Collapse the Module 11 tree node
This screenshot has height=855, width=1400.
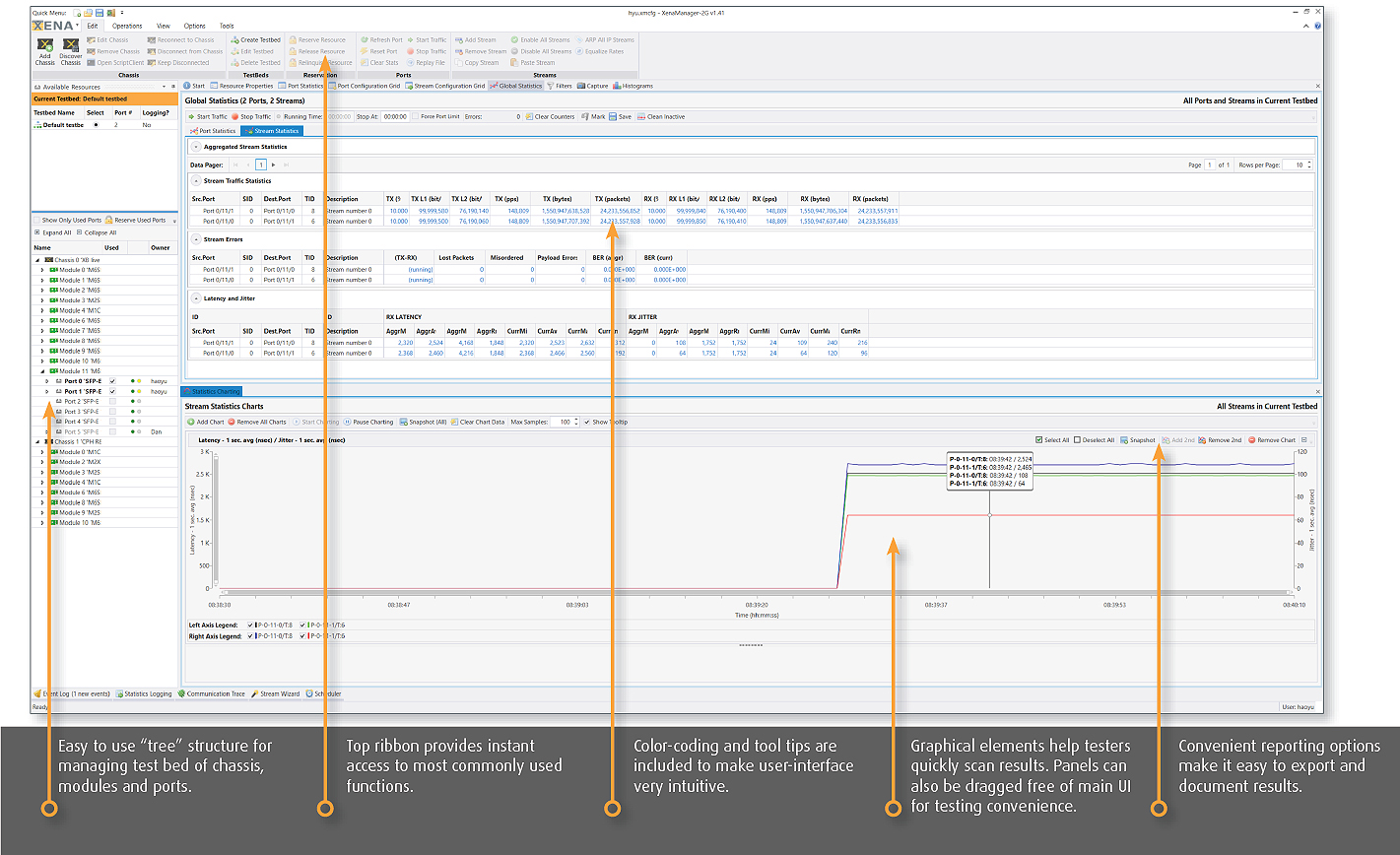[x=42, y=370]
